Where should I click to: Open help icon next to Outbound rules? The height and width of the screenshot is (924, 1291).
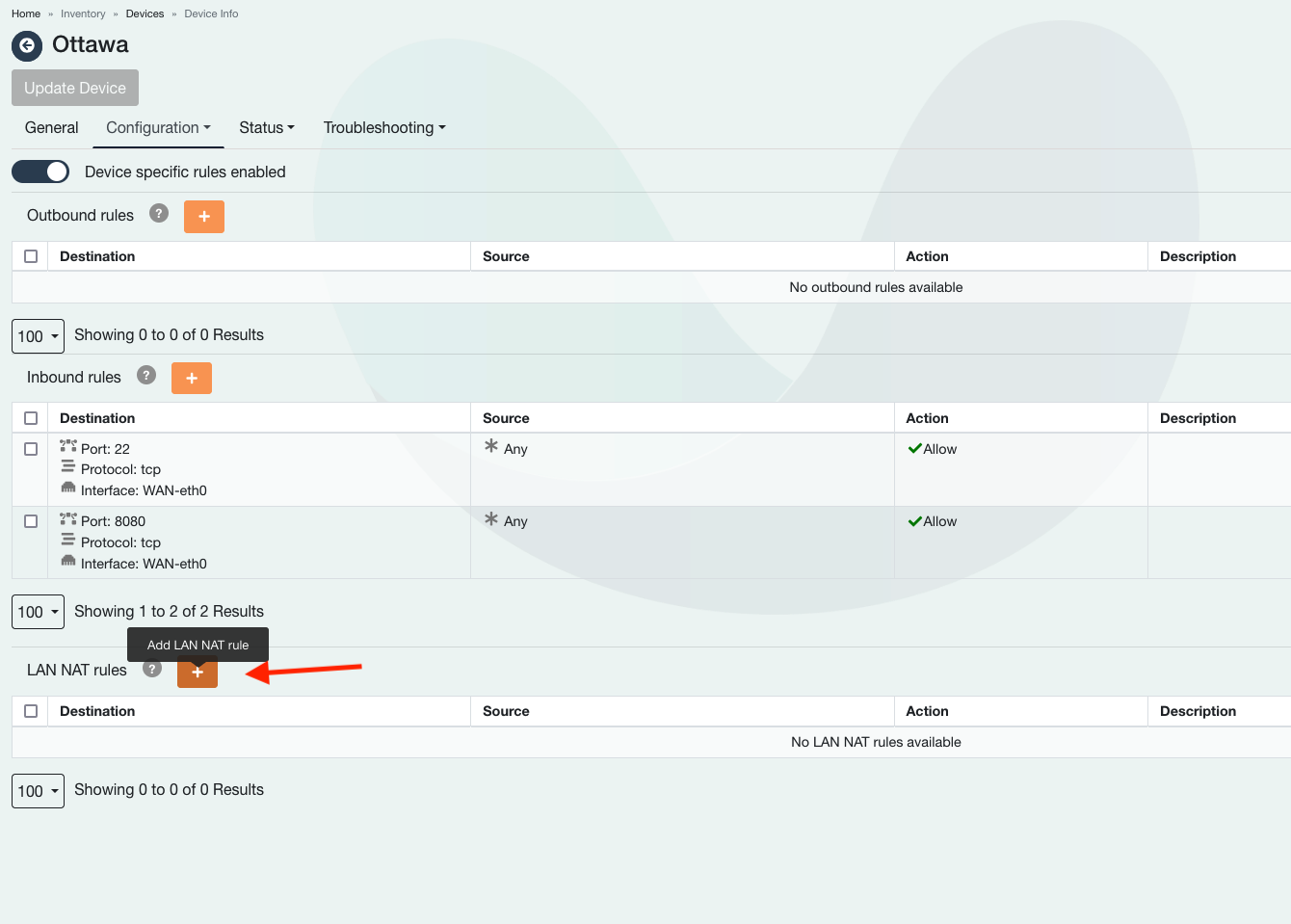[159, 214]
